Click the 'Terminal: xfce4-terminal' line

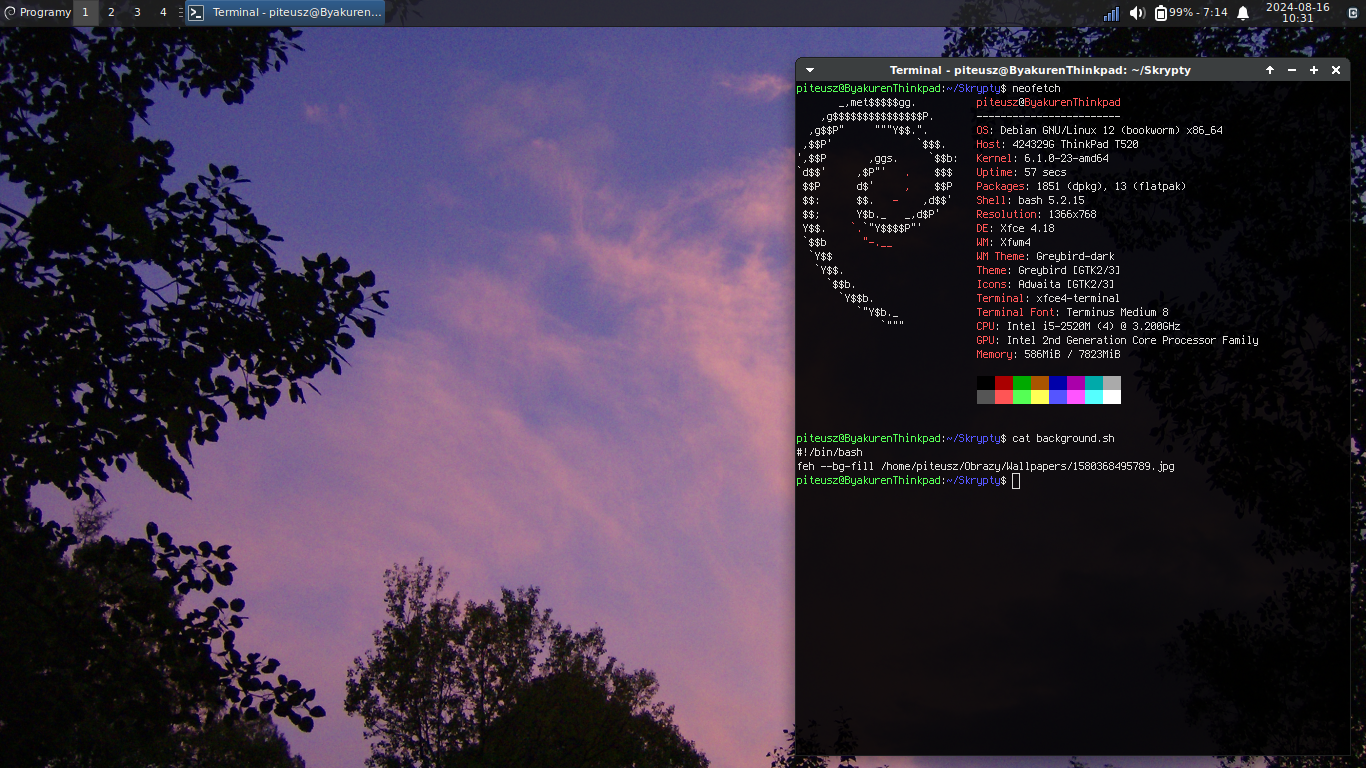[x=1049, y=299]
